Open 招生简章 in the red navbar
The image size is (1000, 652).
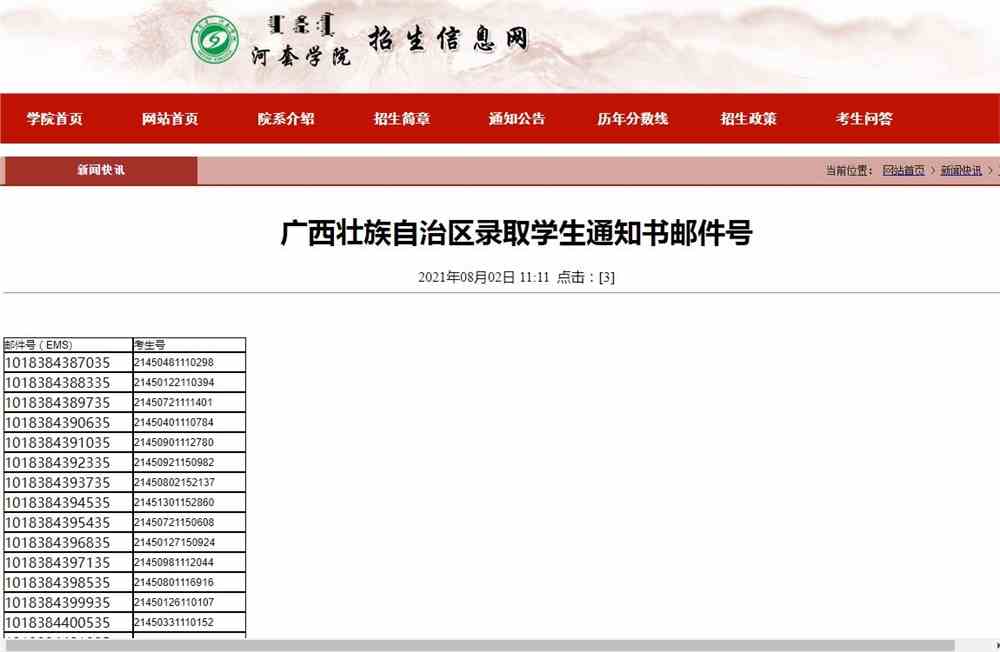(402, 119)
